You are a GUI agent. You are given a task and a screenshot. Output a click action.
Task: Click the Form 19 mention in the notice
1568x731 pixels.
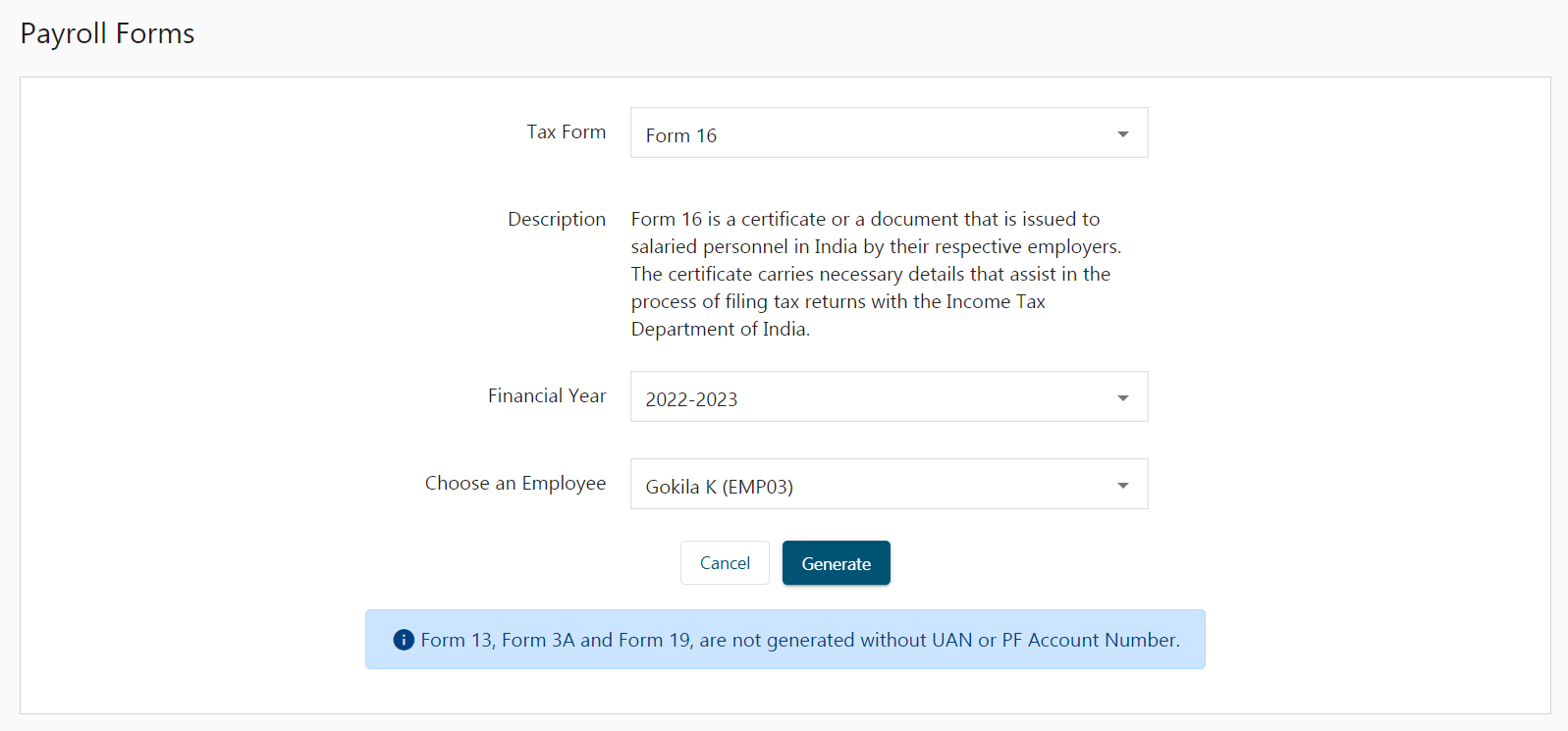tap(655, 640)
